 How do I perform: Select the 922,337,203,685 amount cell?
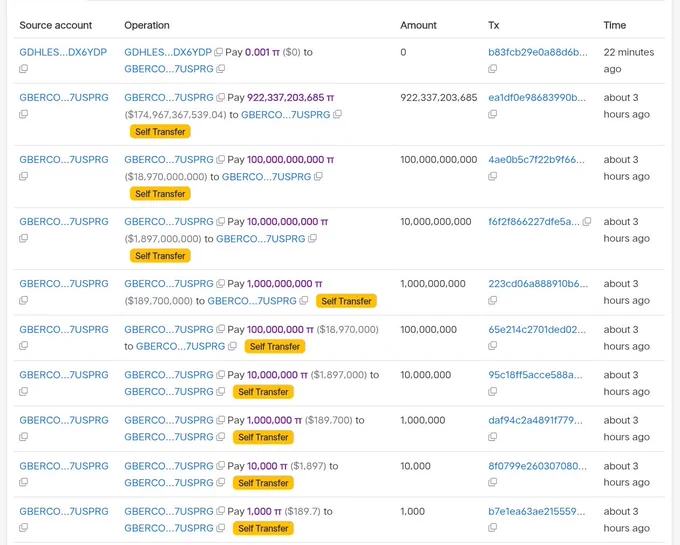pos(438,98)
